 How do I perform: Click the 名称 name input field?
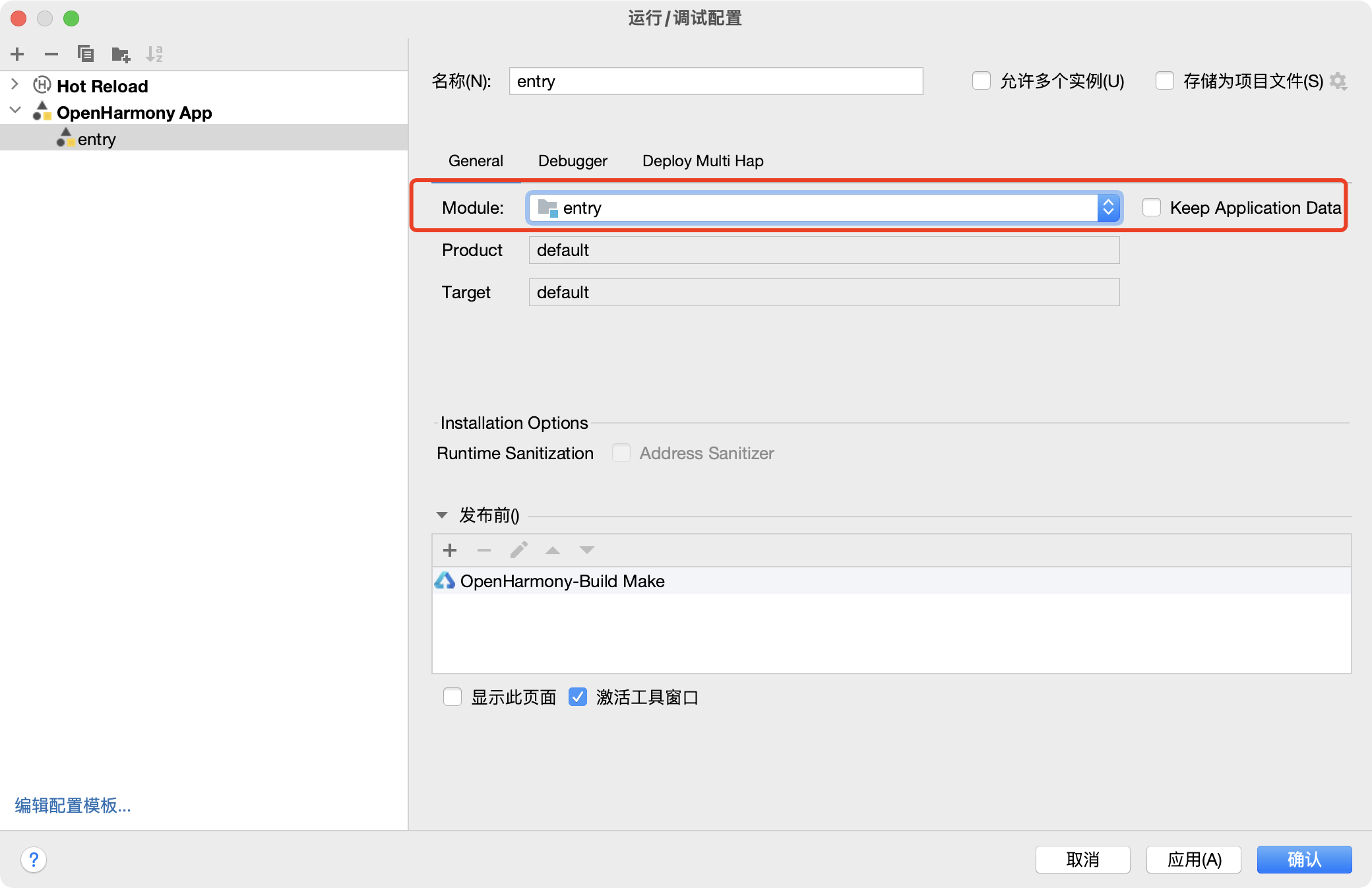click(716, 81)
